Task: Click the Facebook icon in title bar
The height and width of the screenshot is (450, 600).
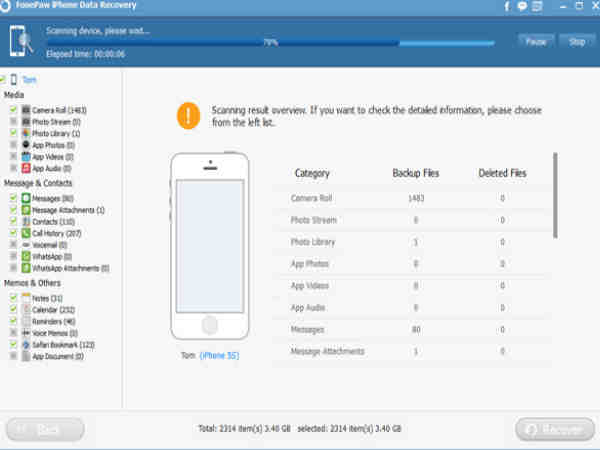Action: [x=507, y=6]
